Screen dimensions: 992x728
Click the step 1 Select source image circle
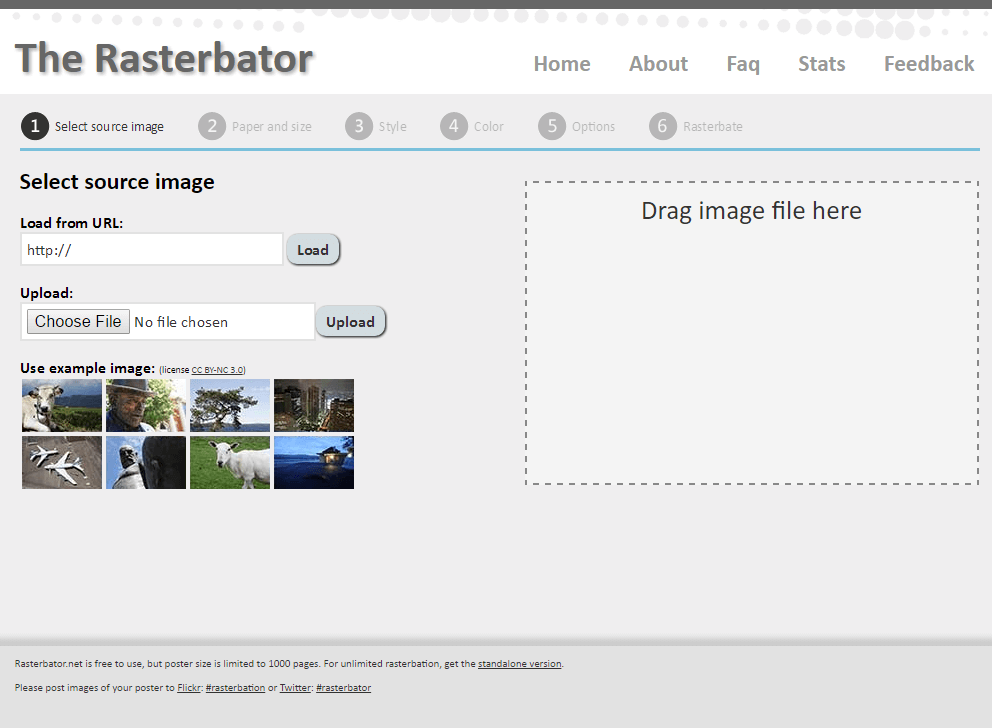point(34,126)
